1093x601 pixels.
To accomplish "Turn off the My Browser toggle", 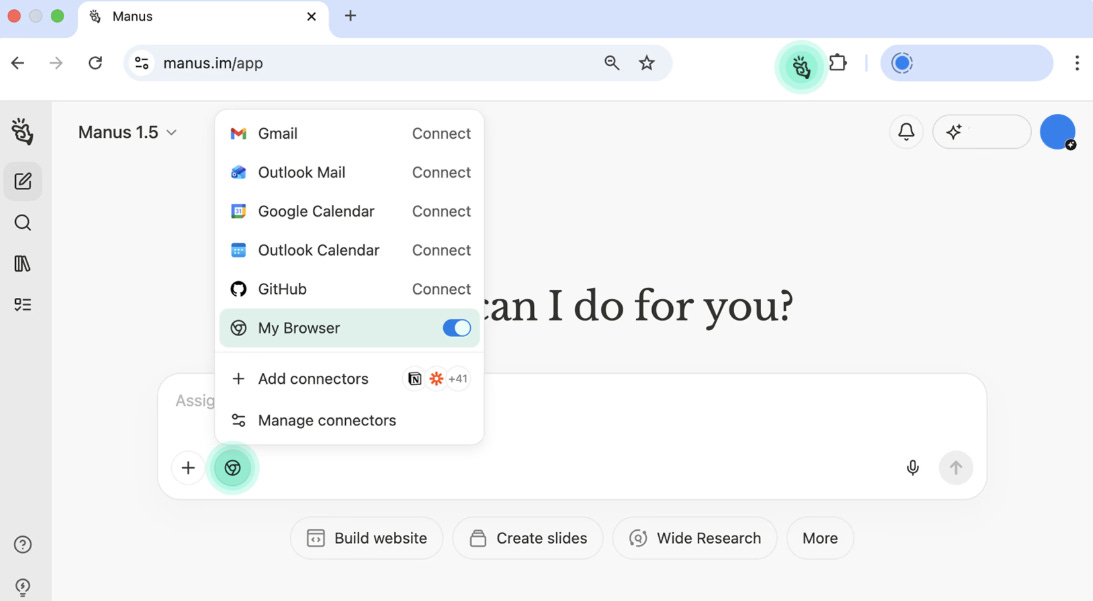I will click(x=457, y=328).
